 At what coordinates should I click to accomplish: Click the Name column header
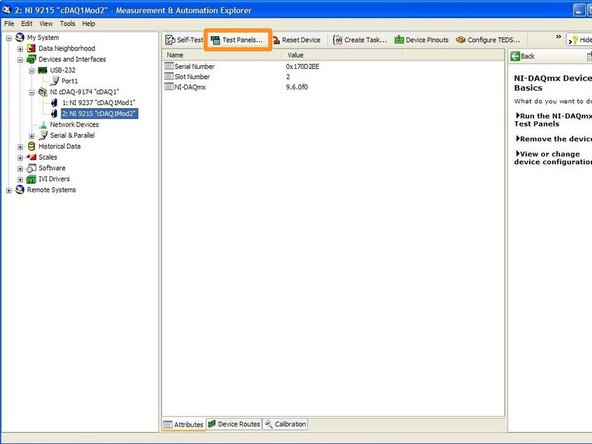click(x=222, y=55)
